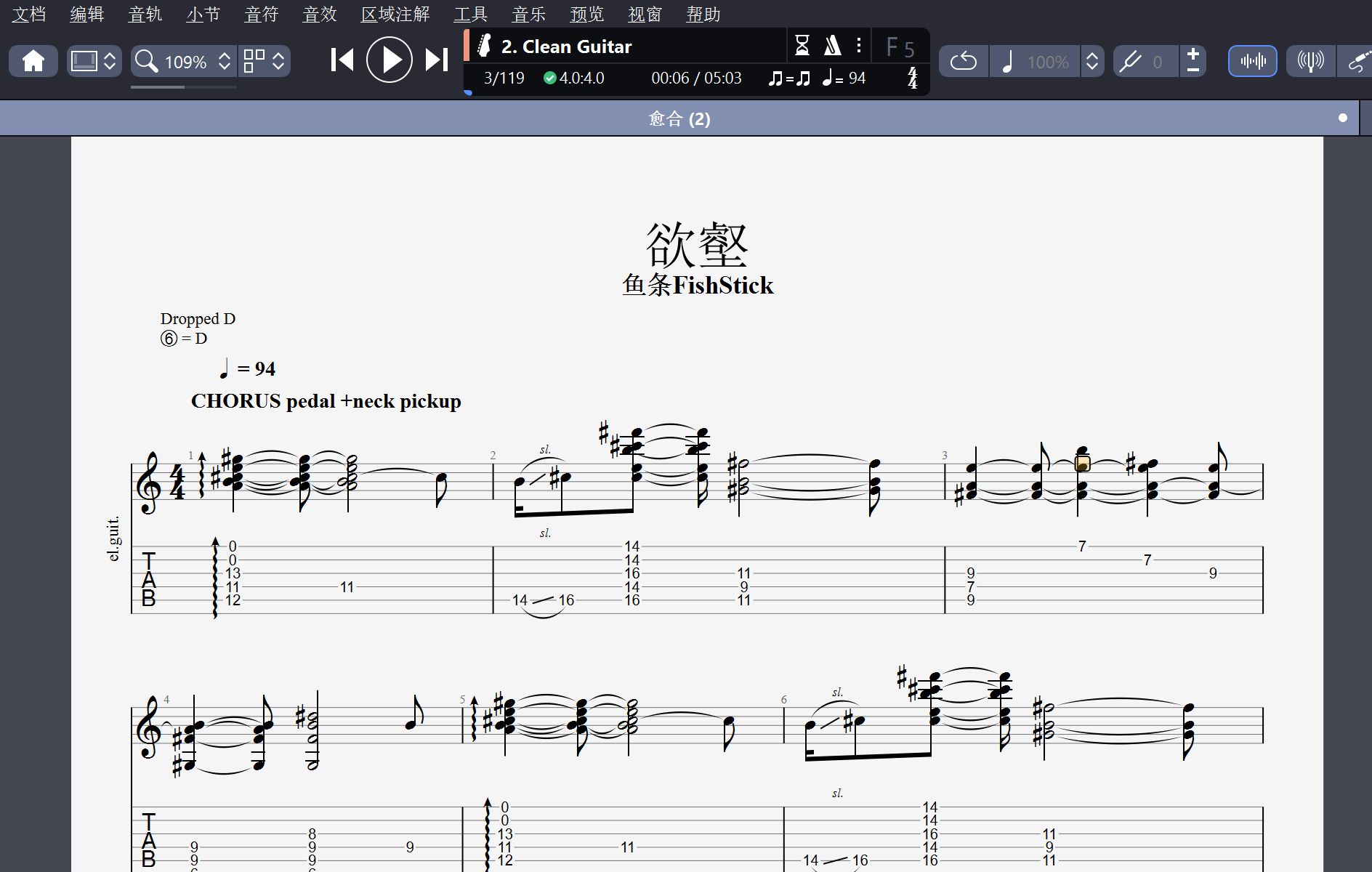Image resolution: width=1372 pixels, height=872 pixels.
Task: Go to the Home screen
Action: pyautogui.click(x=33, y=61)
